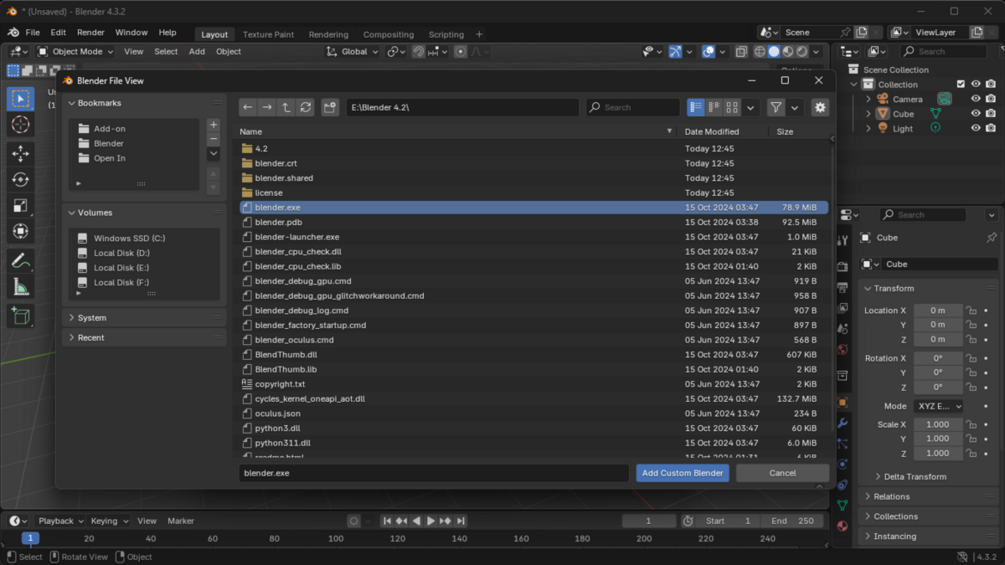This screenshot has width=1005, height=565.
Task: Switch to Compositing workspace tab
Action: click(388, 35)
